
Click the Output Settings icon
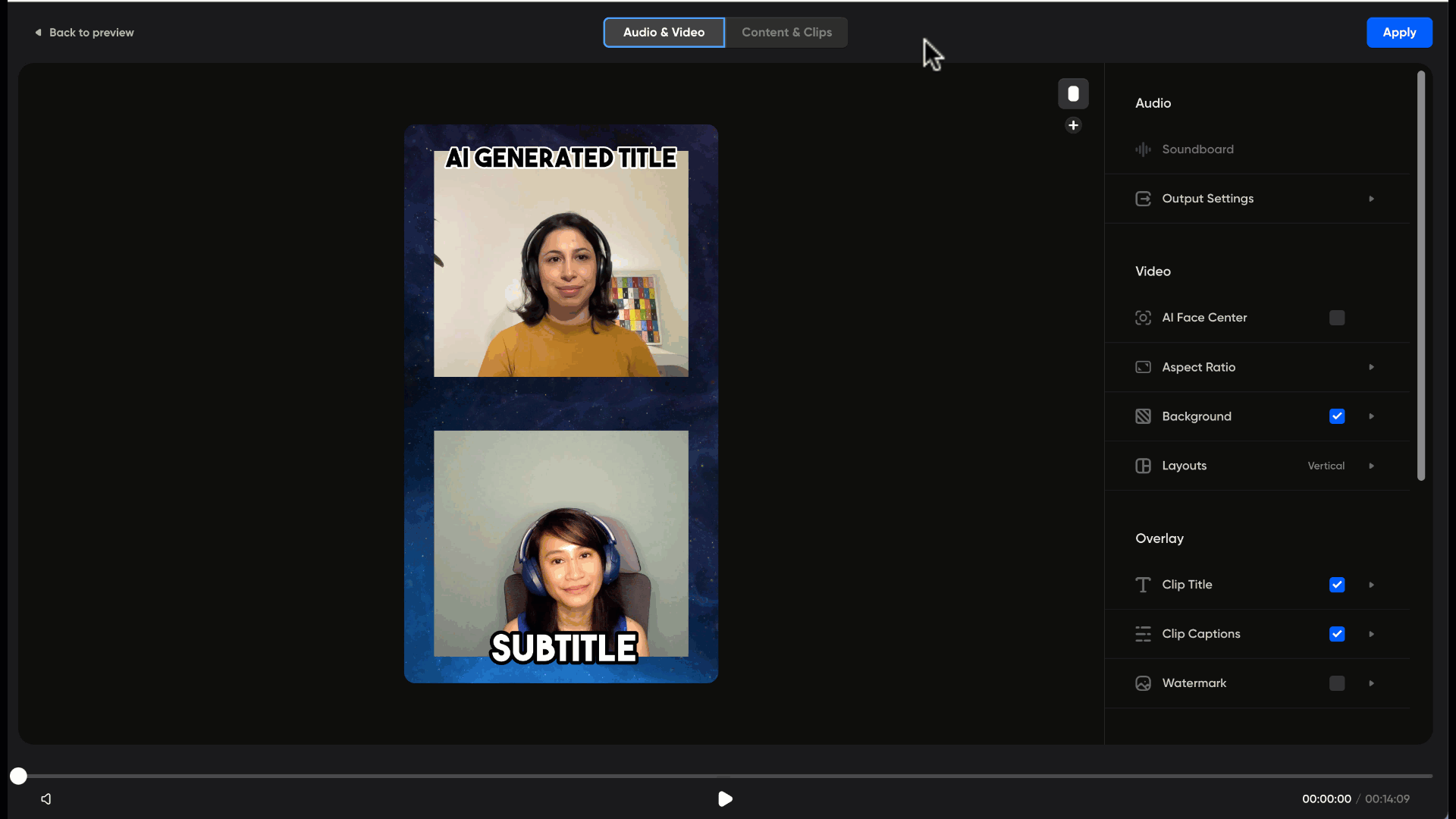pyautogui.click(x=1143, y=199)
